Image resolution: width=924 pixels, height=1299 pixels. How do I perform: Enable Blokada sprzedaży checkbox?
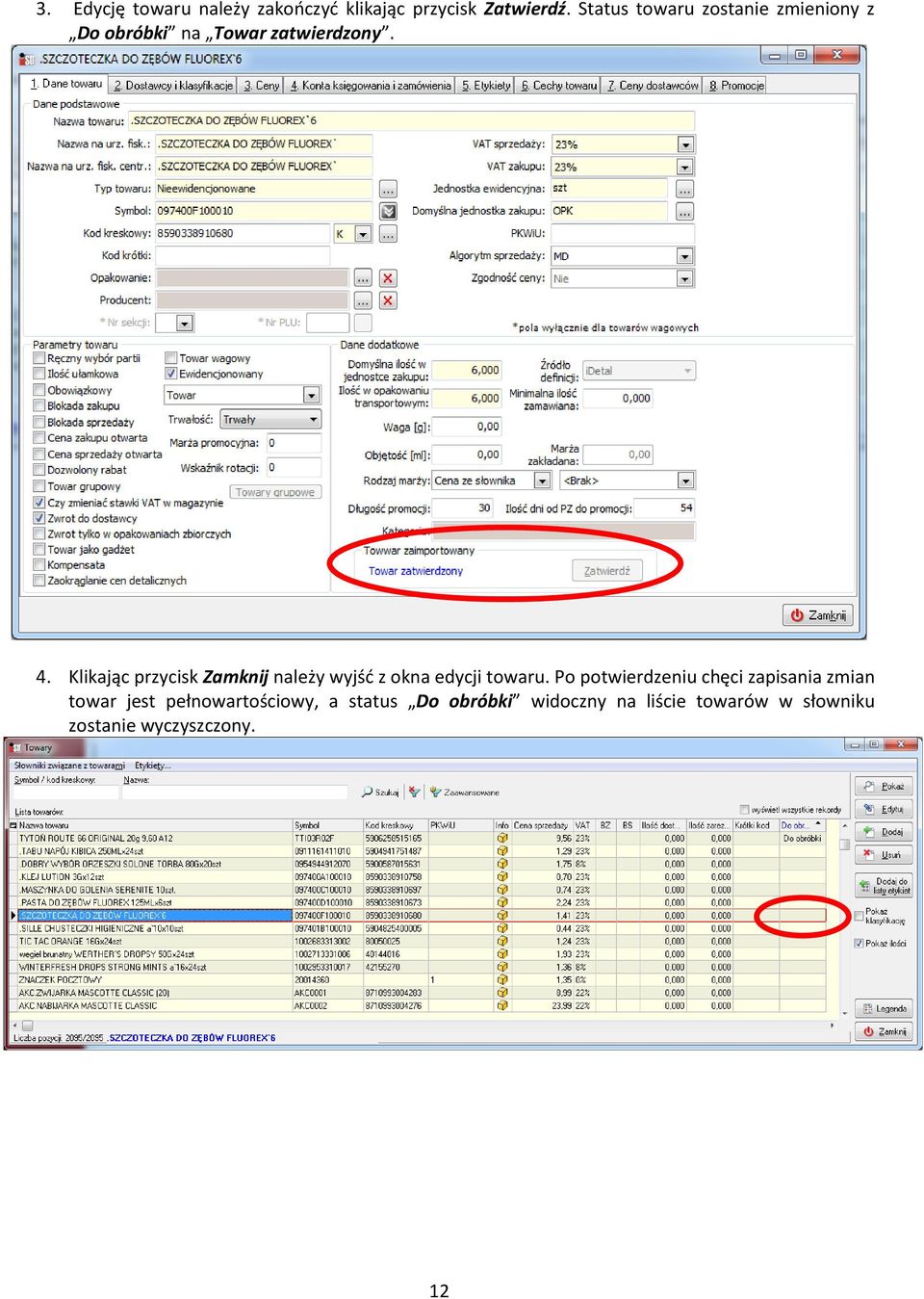[x=39, y=422]
